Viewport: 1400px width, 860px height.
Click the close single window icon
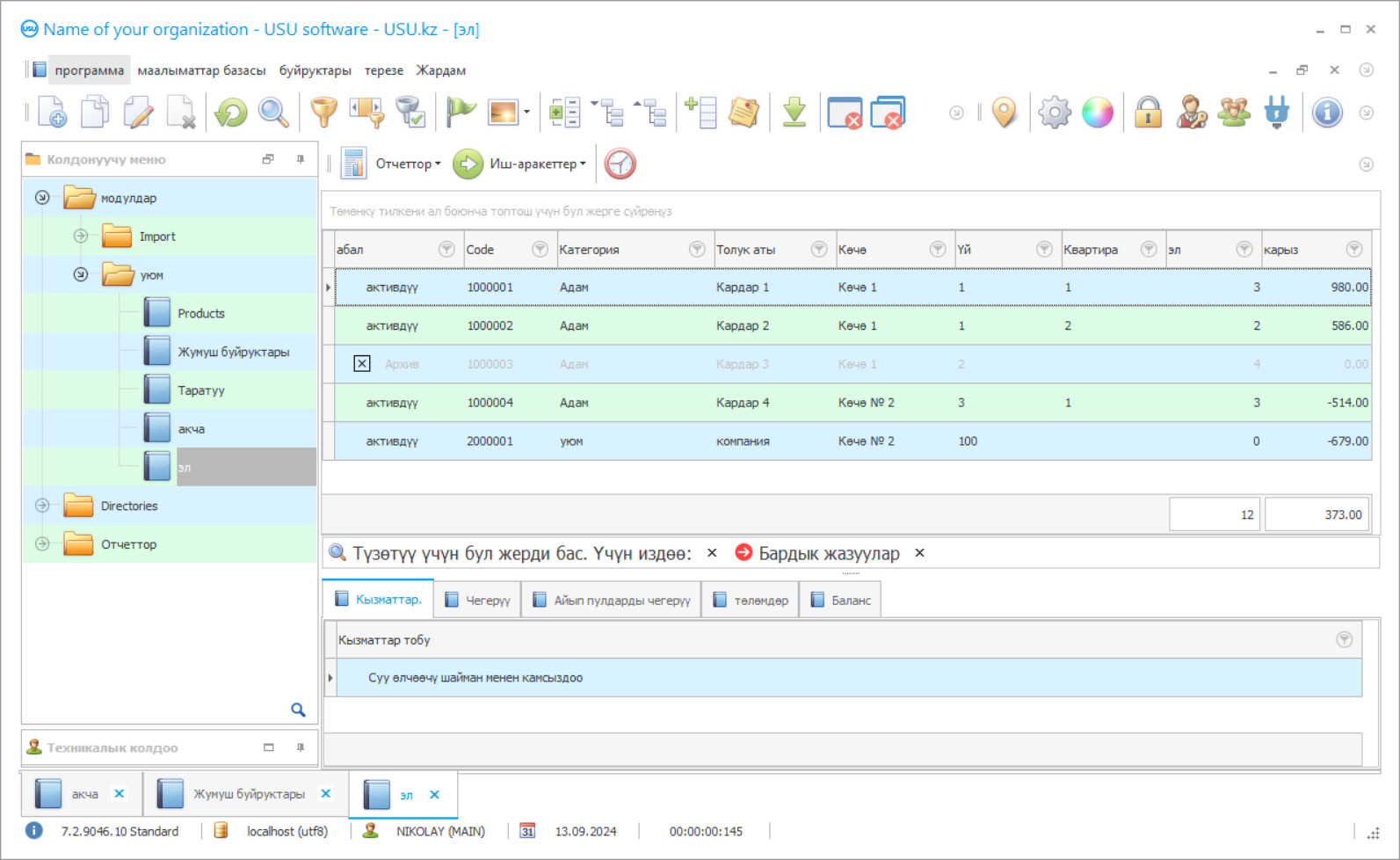pos(845,113)
